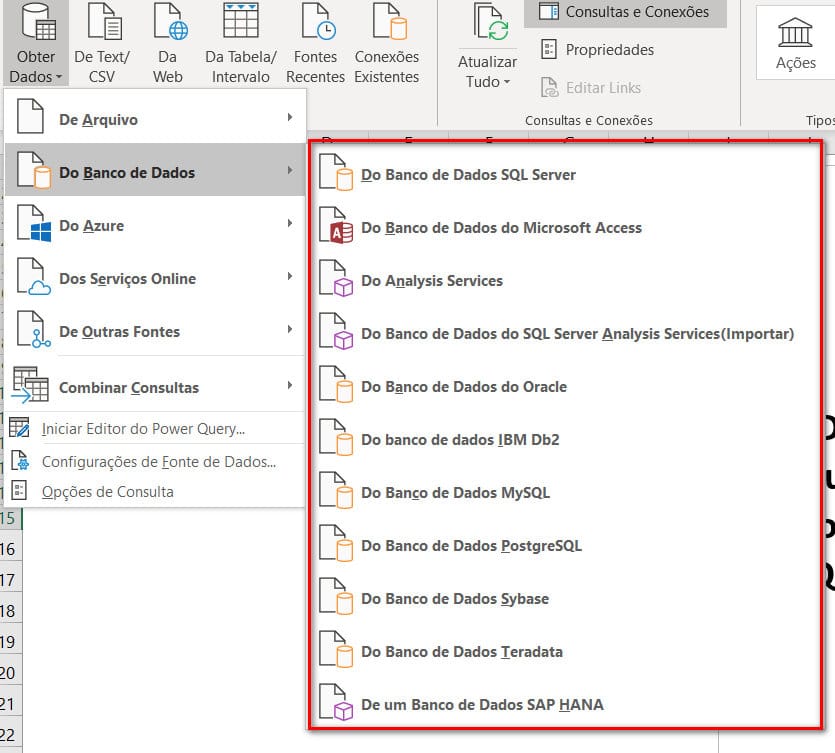835x753 pixels.
Task: Expand the De Arquivo arrow
Action: pyautogui.click(x=290, y=117)
